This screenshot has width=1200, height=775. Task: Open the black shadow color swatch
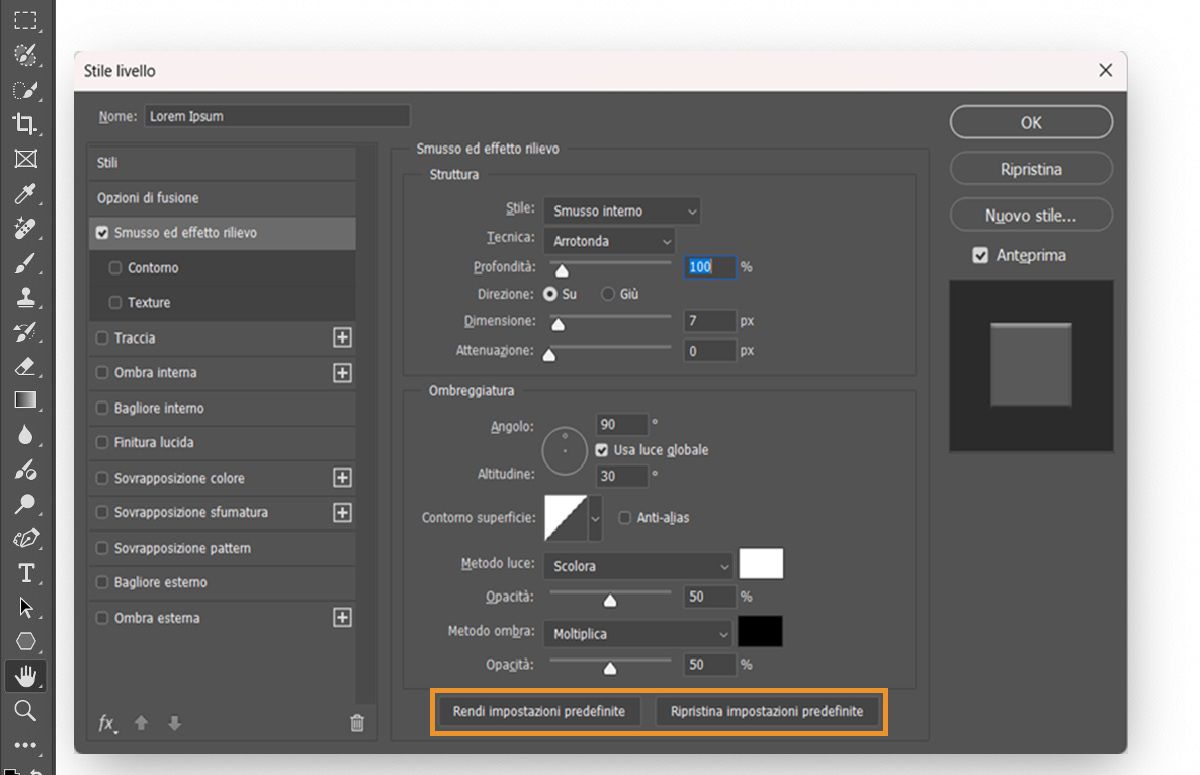point(761,631)
